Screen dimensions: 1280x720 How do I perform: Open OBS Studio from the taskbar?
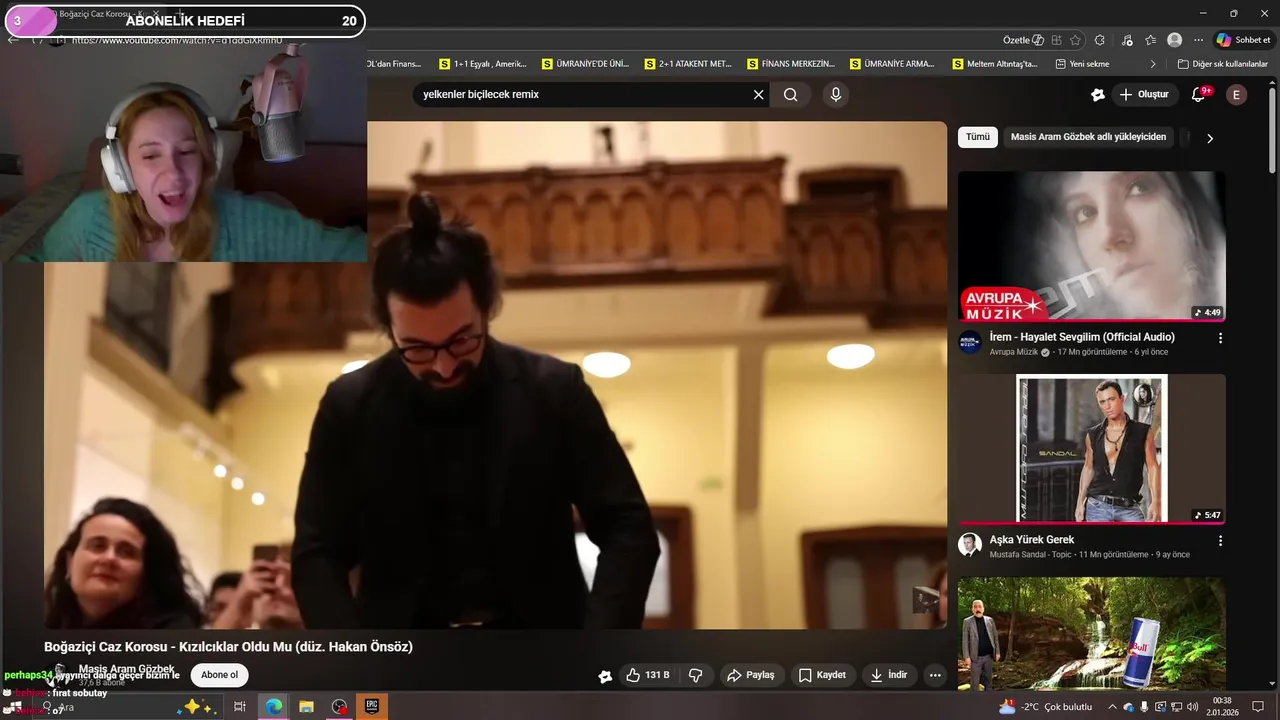(x=339, y=707)
